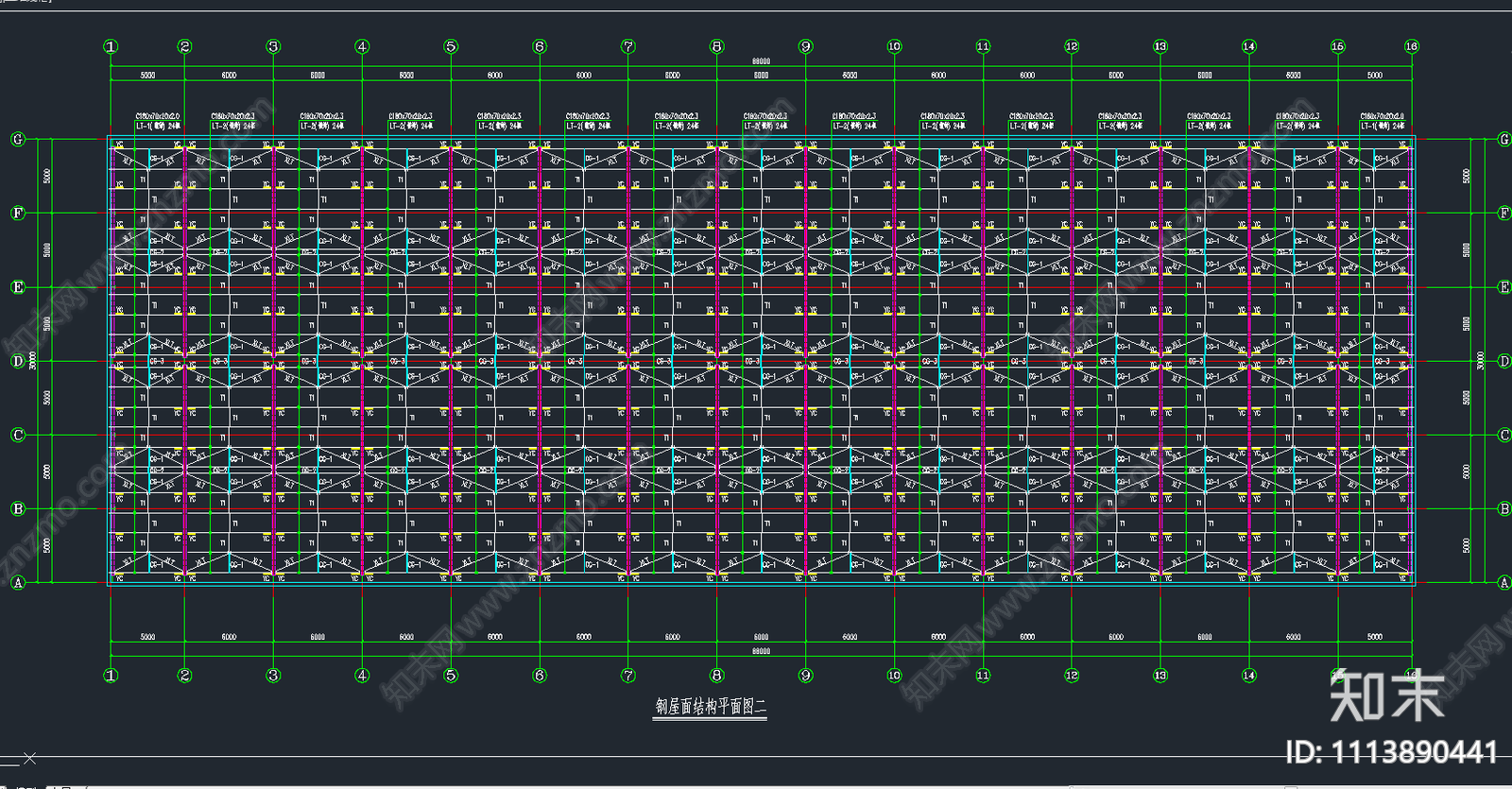The height and width of the screenshot is (789, 1512).
Task: Click row axis bubble B on left side
Action: click(x=17, y=508)
